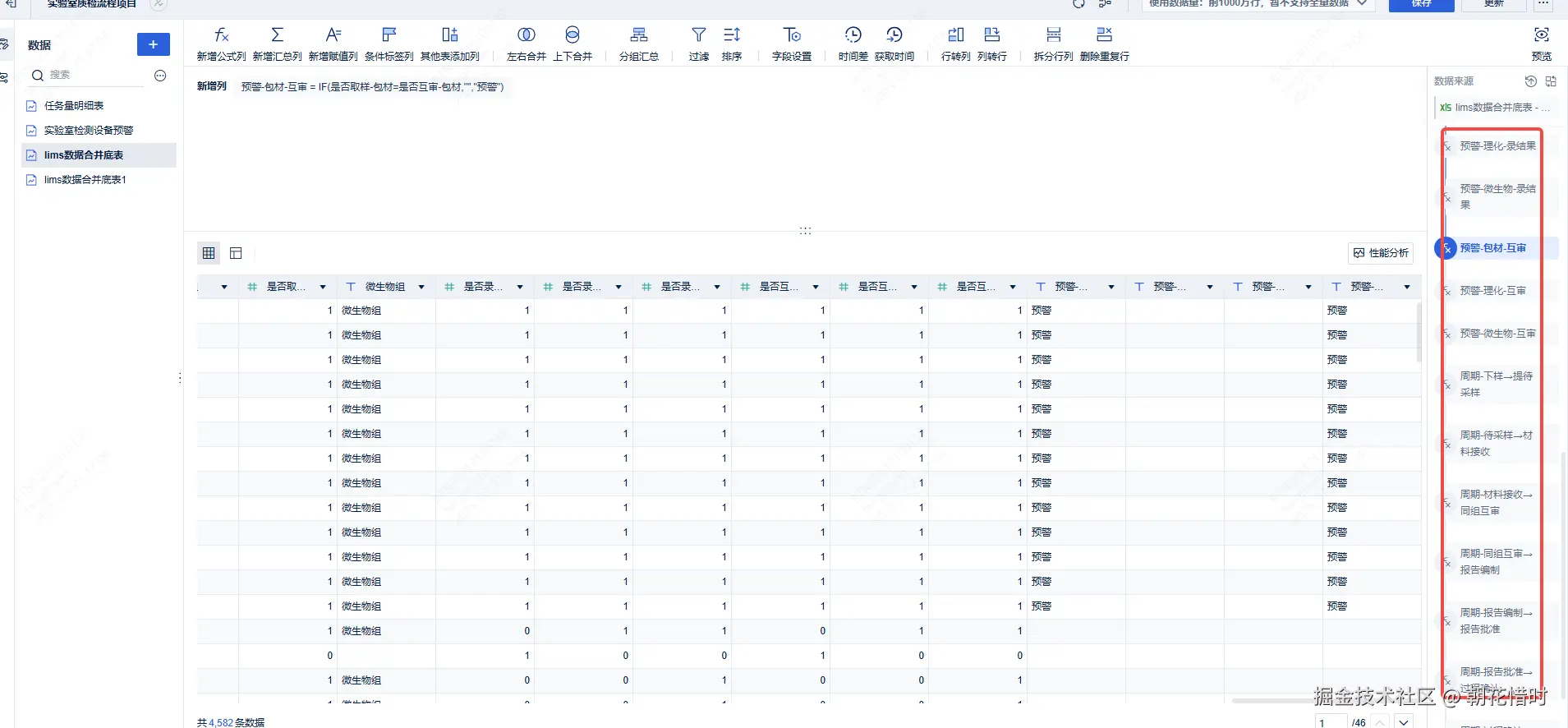The height and width of the screenshot is (728, 1568).
Task: Select the 时间差 time difference tool
Action: pos(853,44)
